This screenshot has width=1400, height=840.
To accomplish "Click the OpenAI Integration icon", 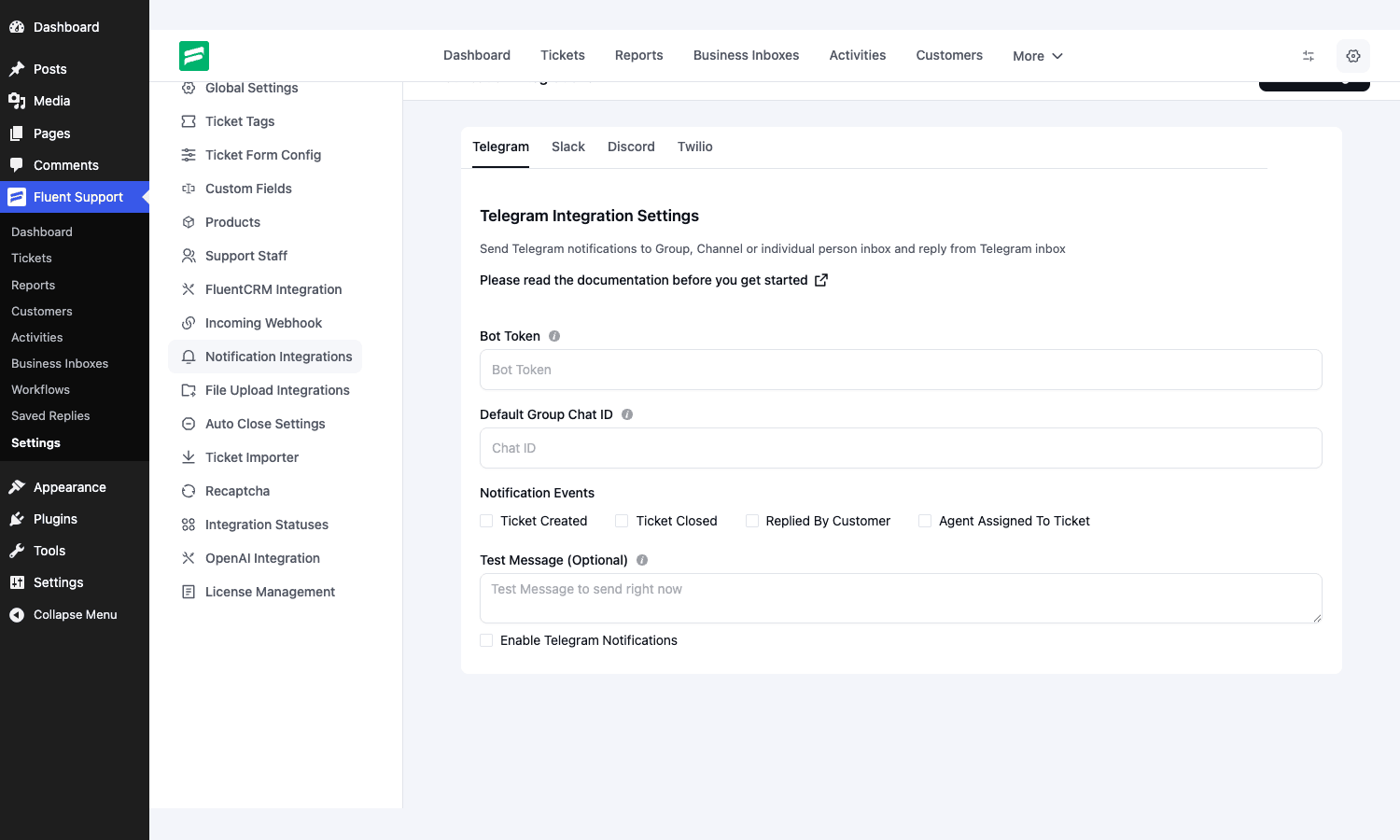I will (x=189, y=558).
